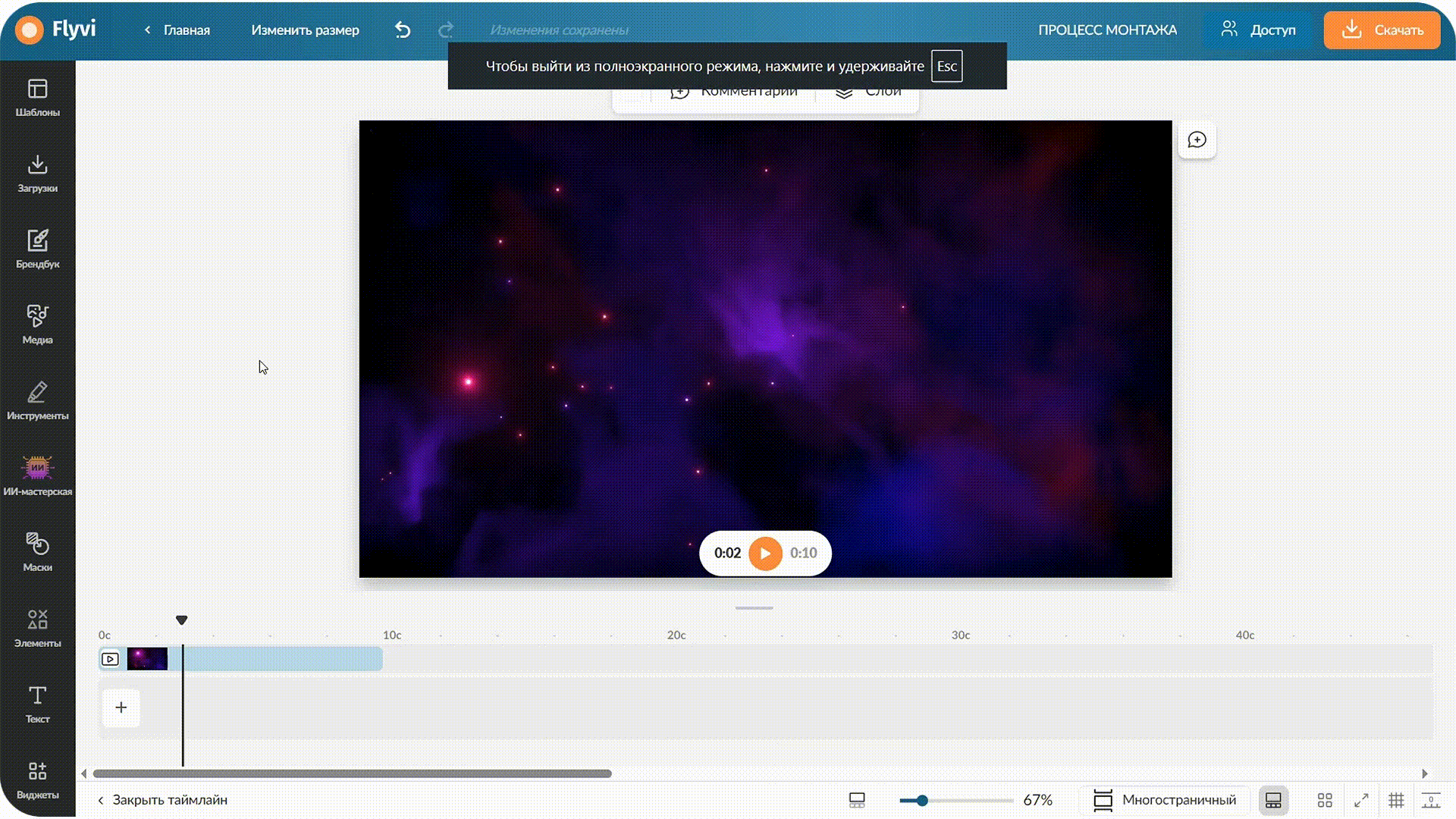Image resolution: width=1456 pixels, height=819 pixels.
Task: Open the Элементы elements panel
Action: click(x=37, y=629)
